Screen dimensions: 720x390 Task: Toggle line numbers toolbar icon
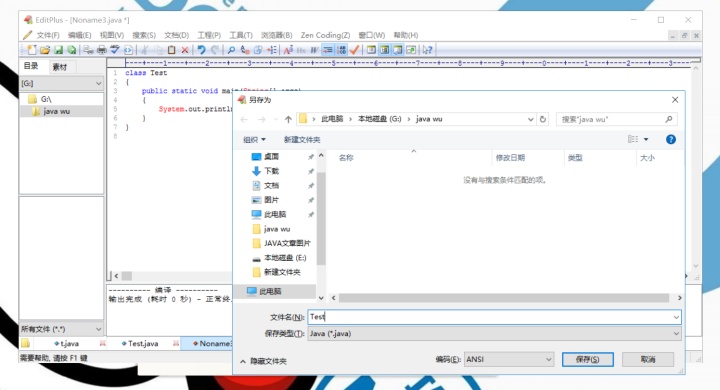click(341, 50)
